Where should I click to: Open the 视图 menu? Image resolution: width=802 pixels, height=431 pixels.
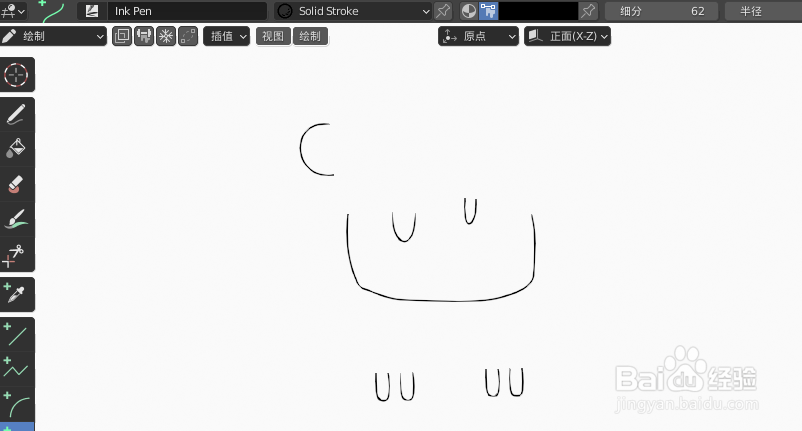[x=273, y=36]
